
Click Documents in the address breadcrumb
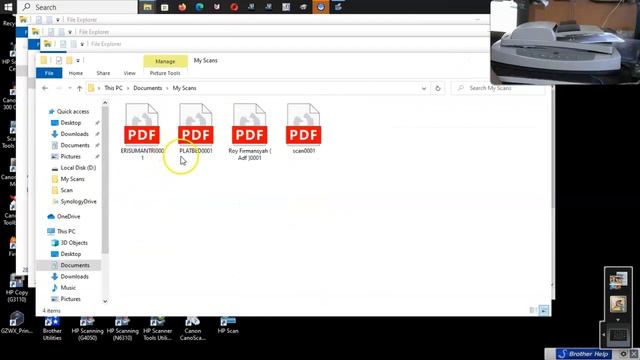[148, 88]
